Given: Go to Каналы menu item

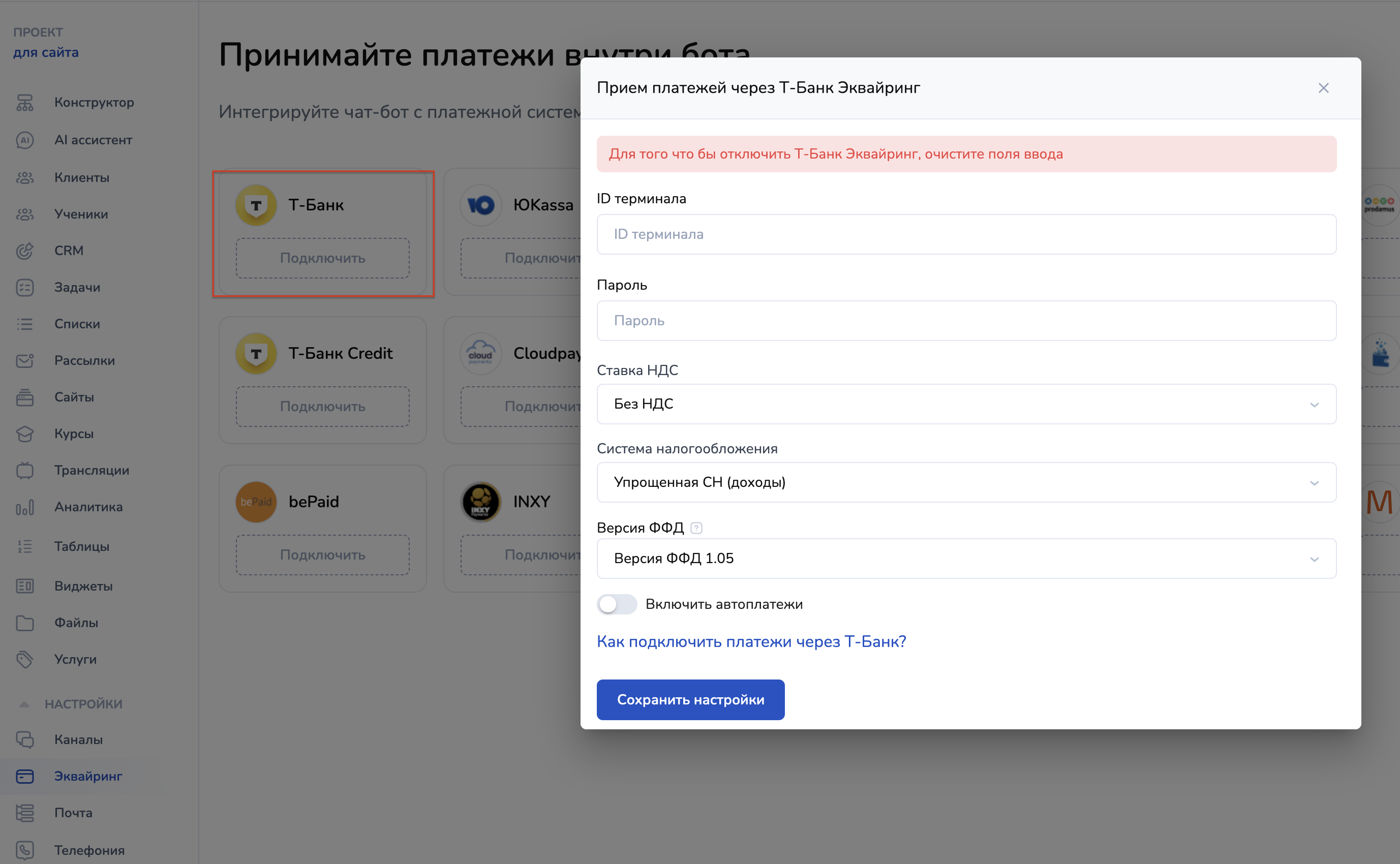Looking at the screenshot, I should [78, 740].
